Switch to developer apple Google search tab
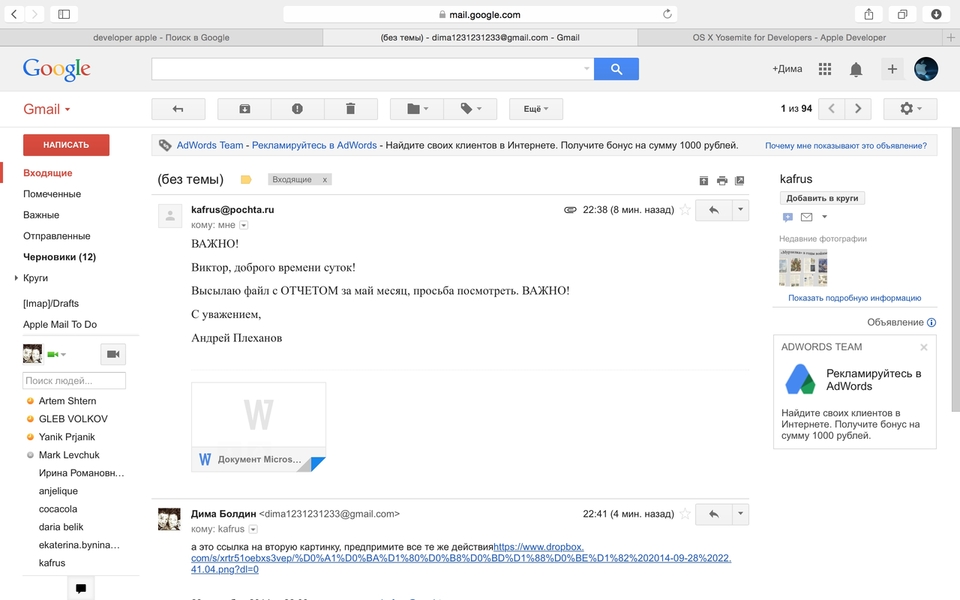 click(161, 37)
